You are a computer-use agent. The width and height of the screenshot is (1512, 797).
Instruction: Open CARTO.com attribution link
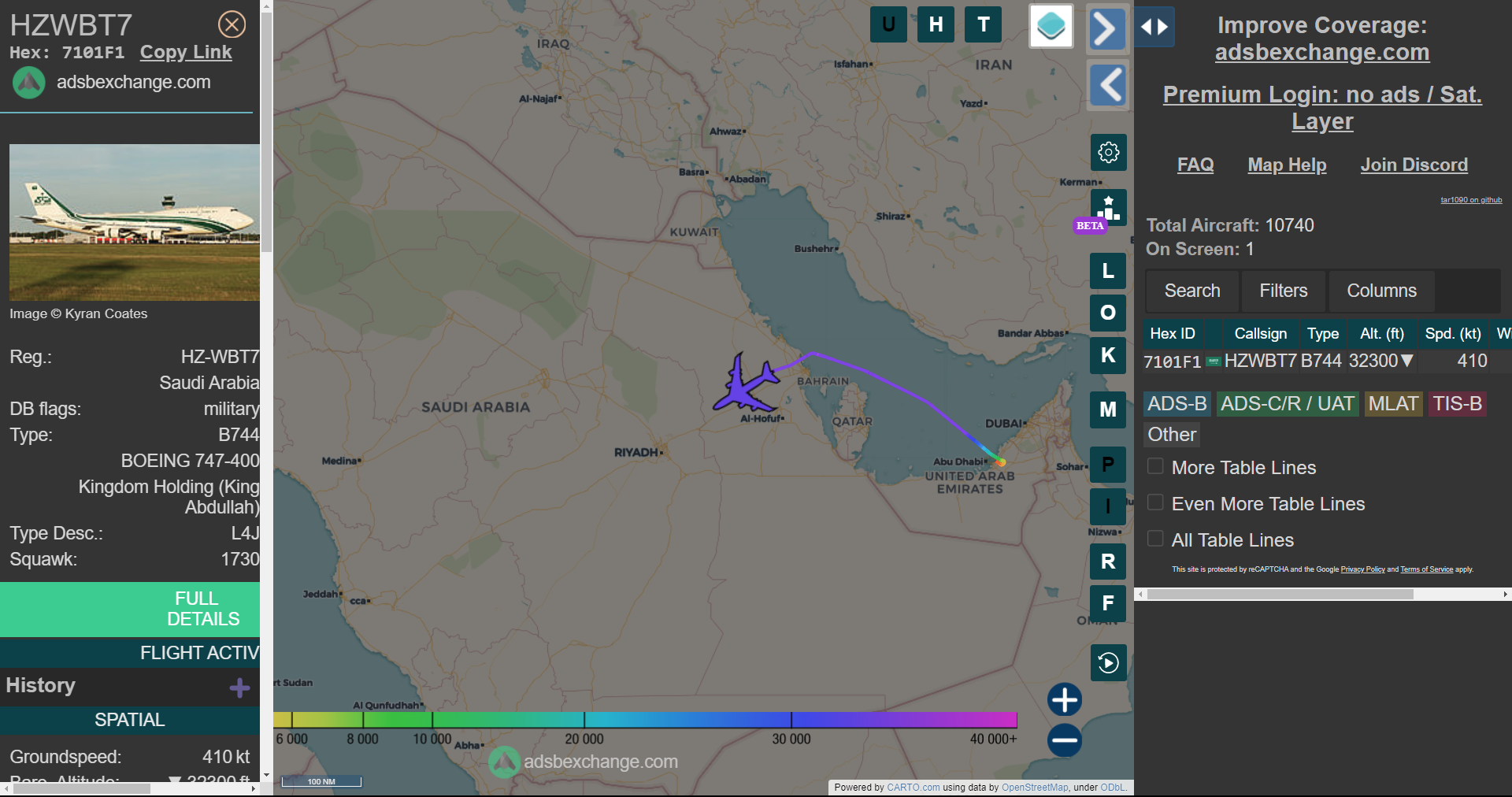click(x=913, y=788)
